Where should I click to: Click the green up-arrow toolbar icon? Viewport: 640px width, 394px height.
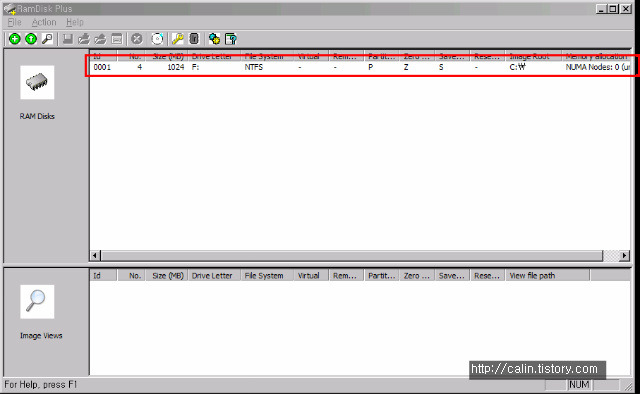pos(31,39)
